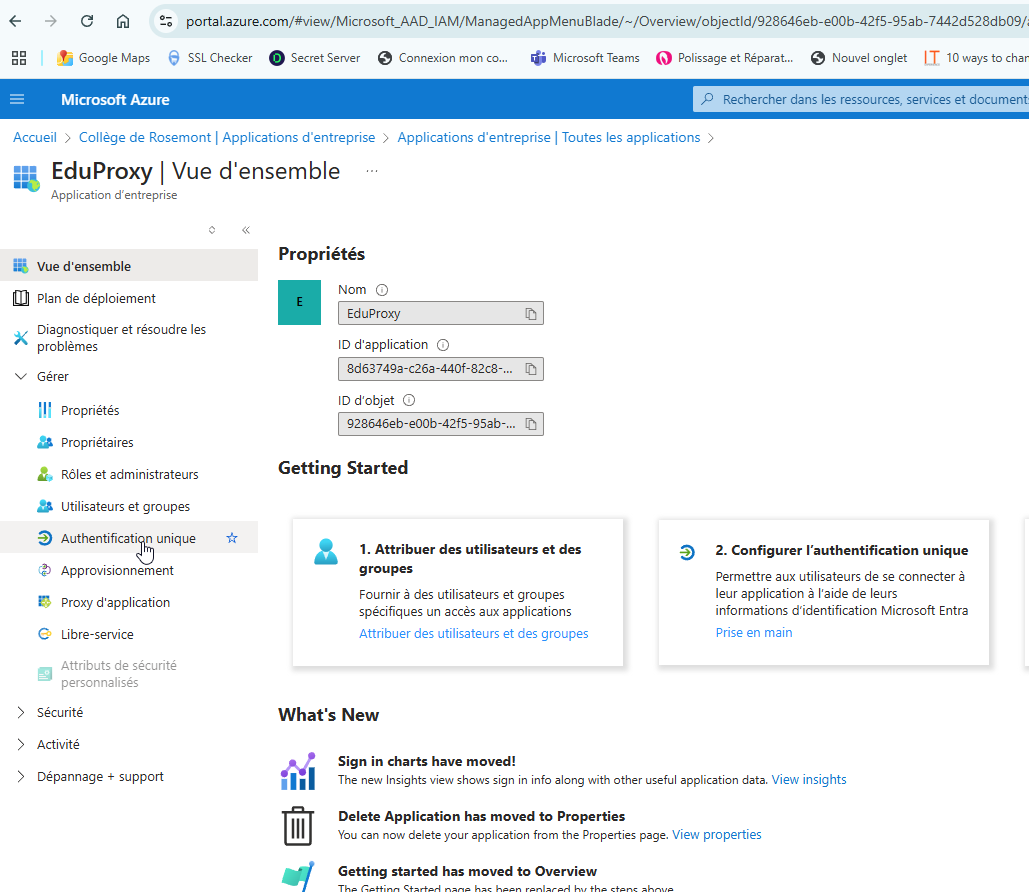
Task: Click the Attribuer des utilisateurs et des groupes link
Action: click(x=473, y=633)
